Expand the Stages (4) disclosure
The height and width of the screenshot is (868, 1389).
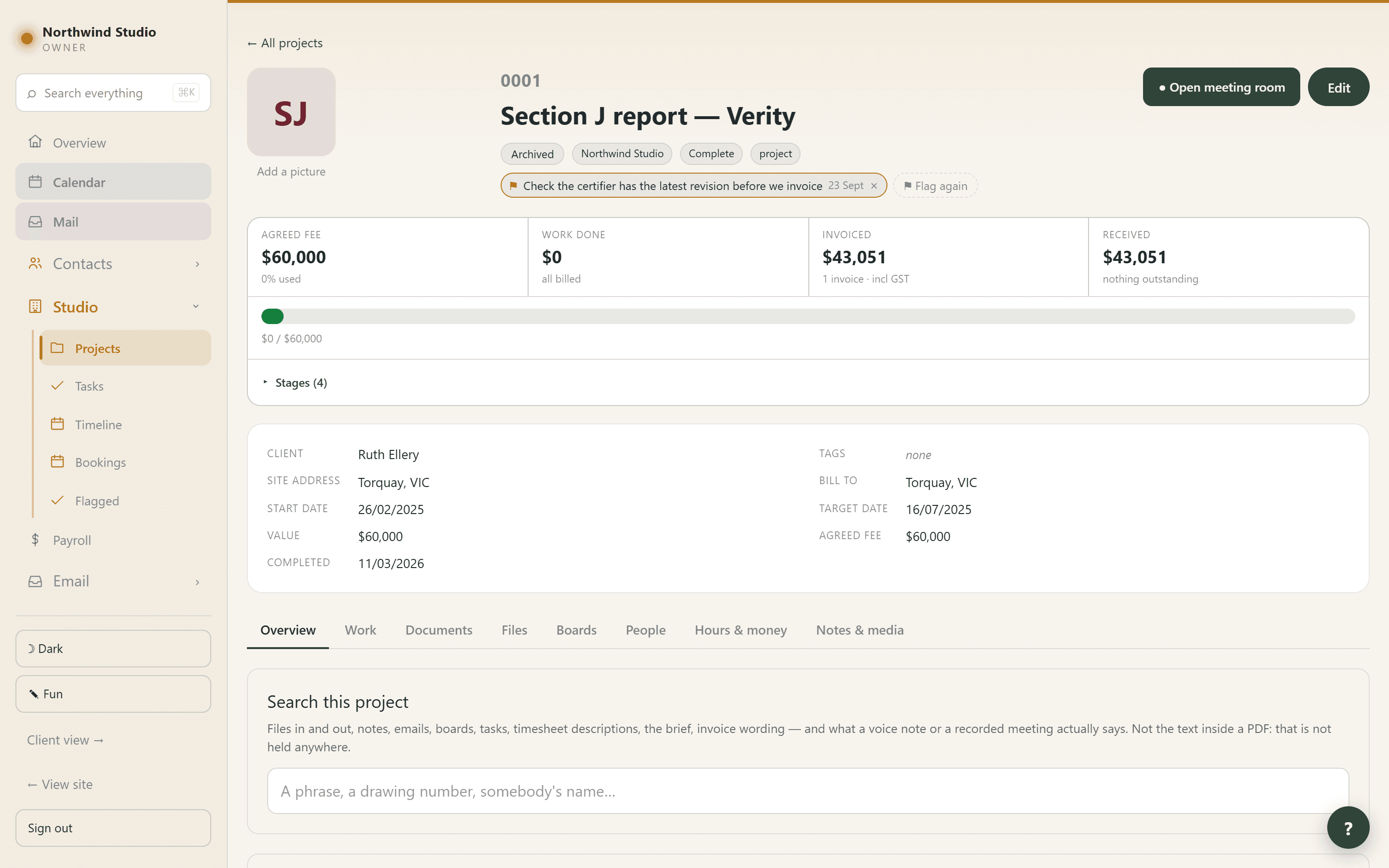click(295, 383)
